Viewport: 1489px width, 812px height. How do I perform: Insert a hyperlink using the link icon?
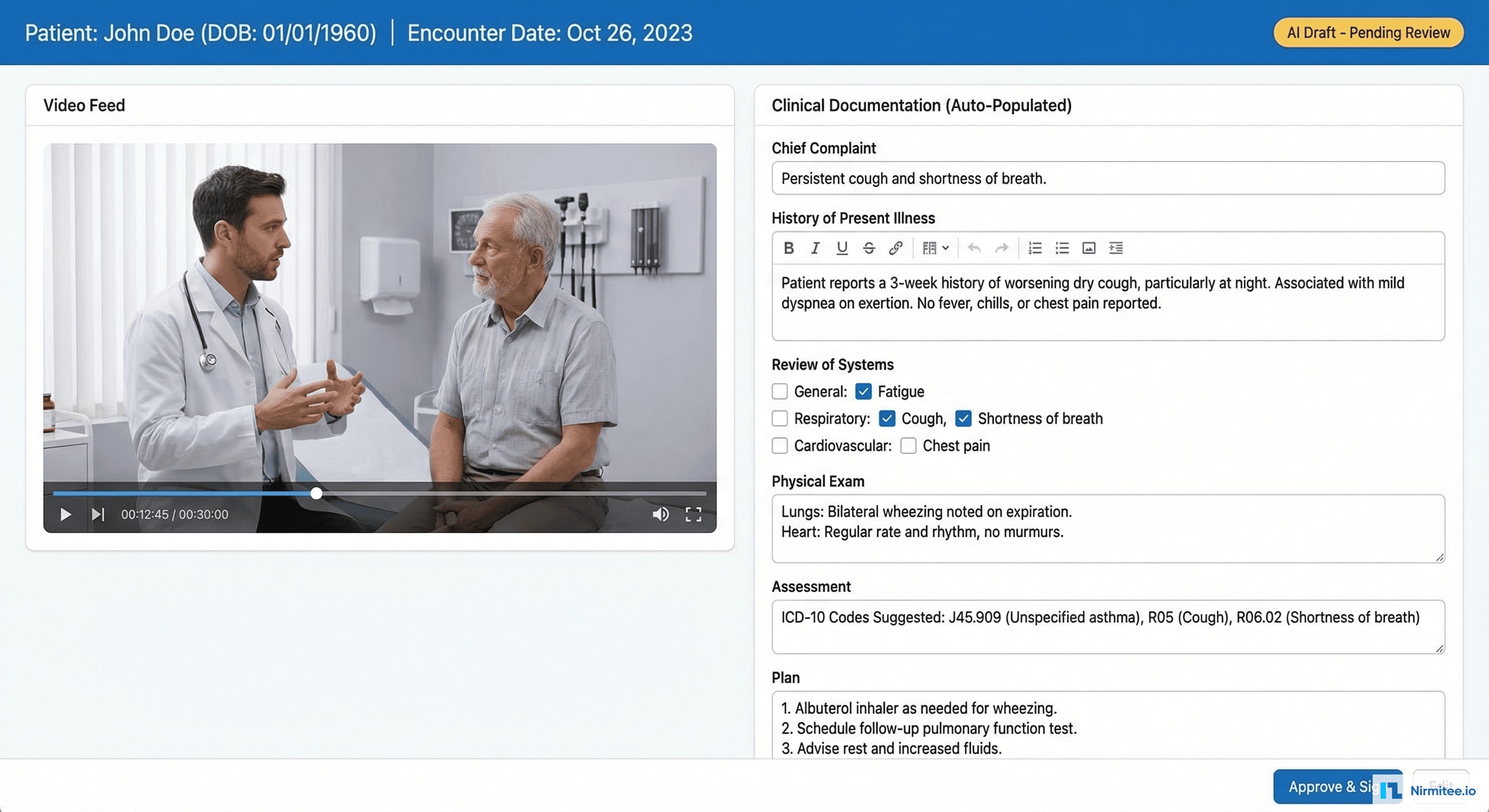895,248
